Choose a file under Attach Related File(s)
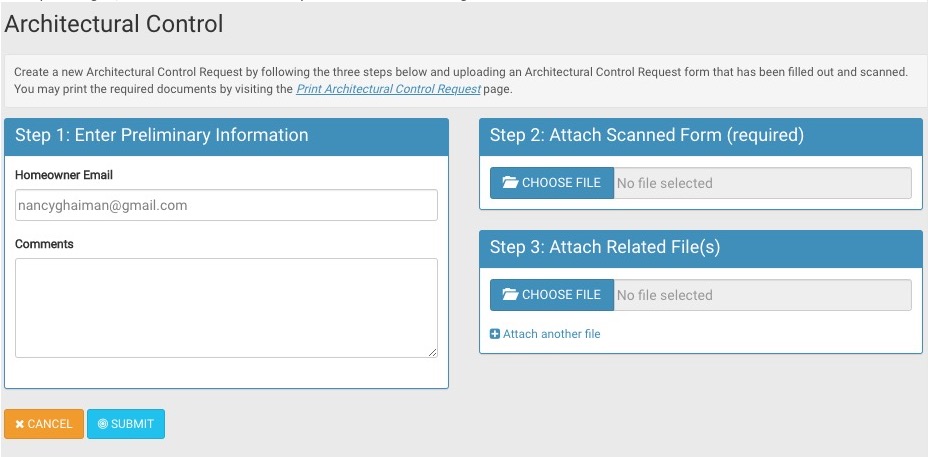The height and width of the screenshot is (457, 928). click(552, 295)
